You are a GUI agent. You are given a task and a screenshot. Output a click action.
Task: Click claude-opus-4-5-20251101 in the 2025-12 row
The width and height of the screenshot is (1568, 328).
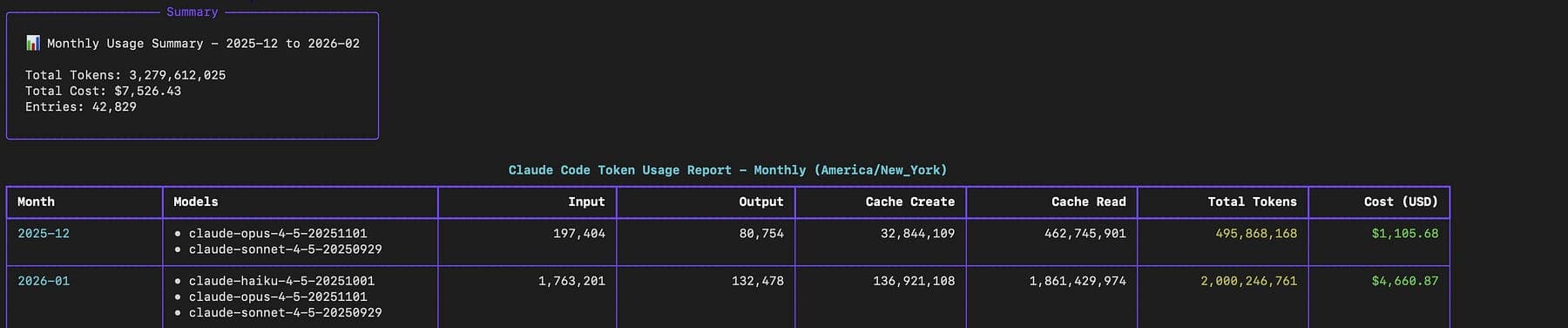click(278, 234)
